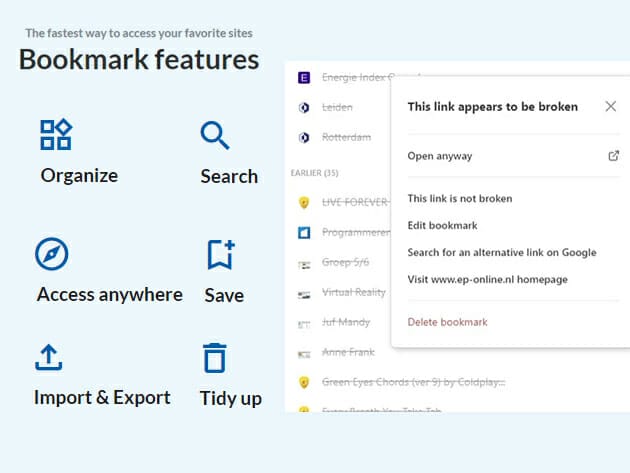Click the Tidy up trash icon
The image size is (630, 473).
(x=215, y=357)
